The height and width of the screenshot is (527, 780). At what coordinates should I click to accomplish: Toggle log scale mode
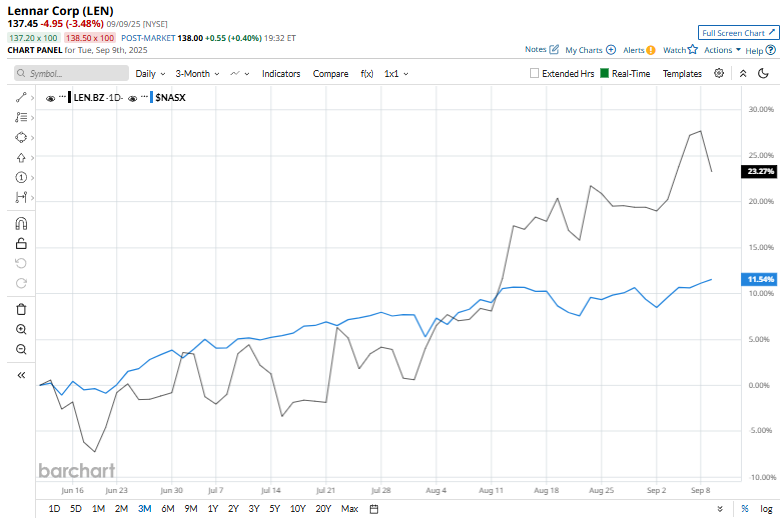766,509
